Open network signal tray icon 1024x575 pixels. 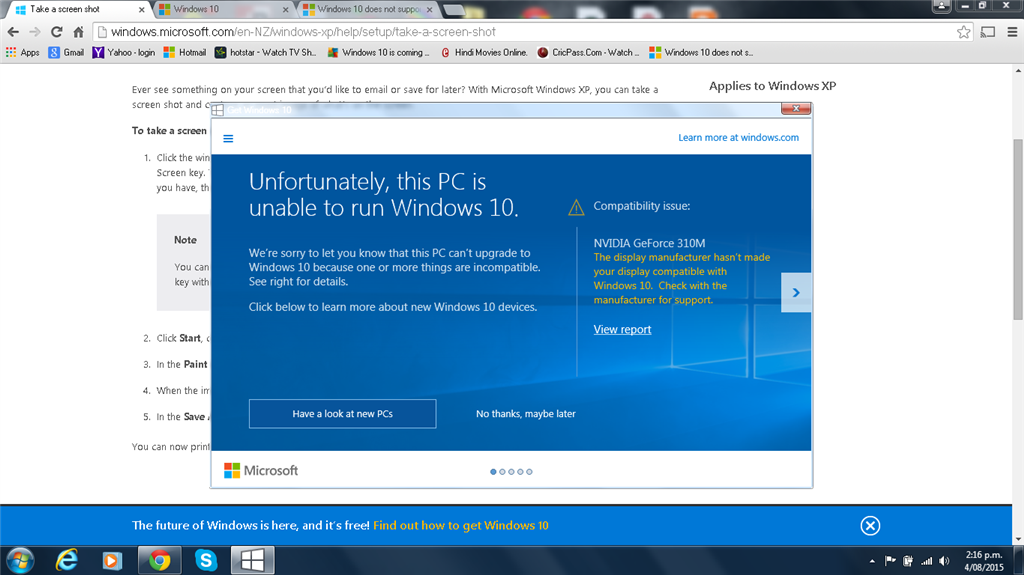click(926, 561)
